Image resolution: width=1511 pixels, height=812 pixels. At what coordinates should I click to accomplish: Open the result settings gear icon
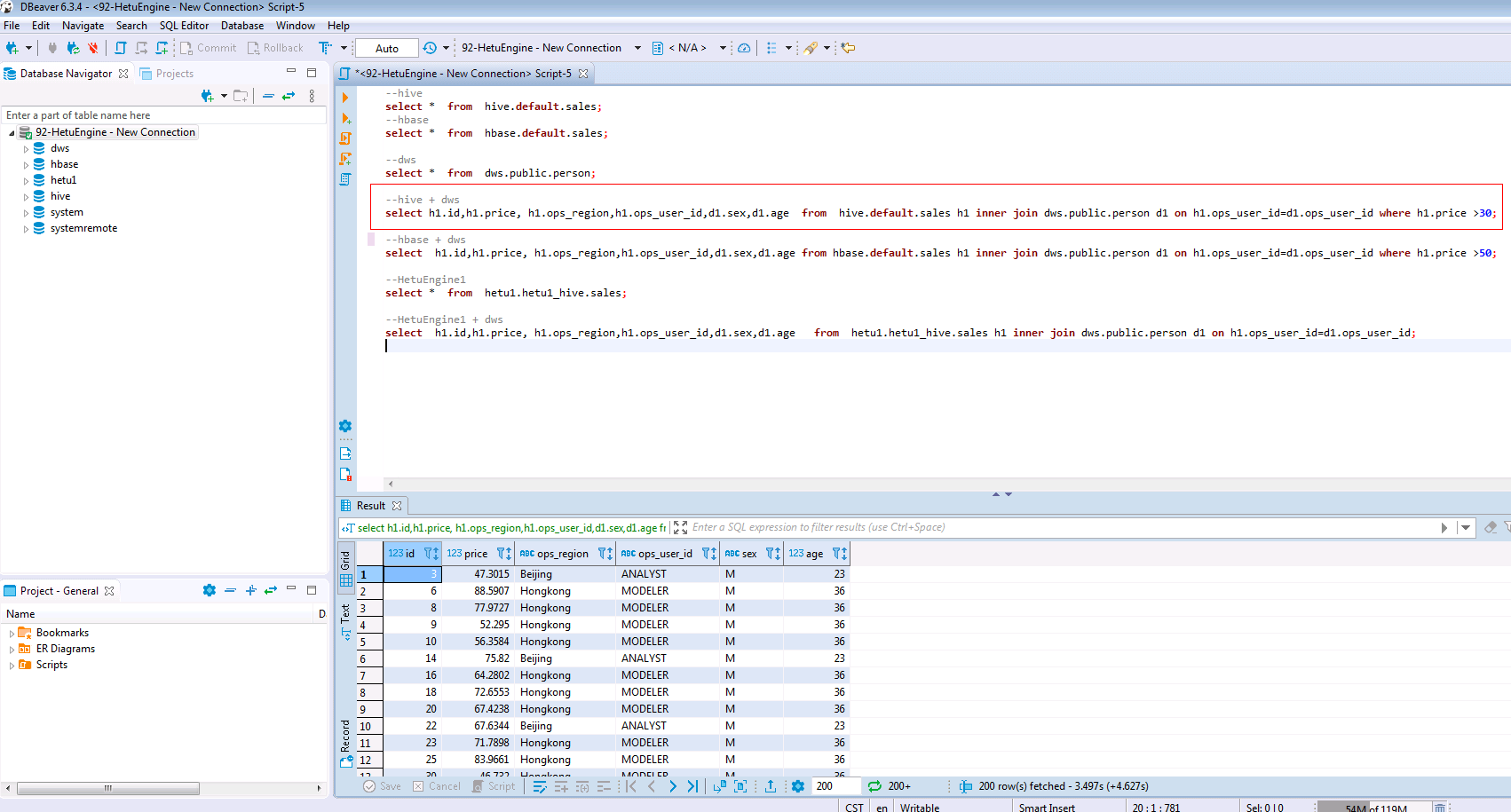pos(797,786)
